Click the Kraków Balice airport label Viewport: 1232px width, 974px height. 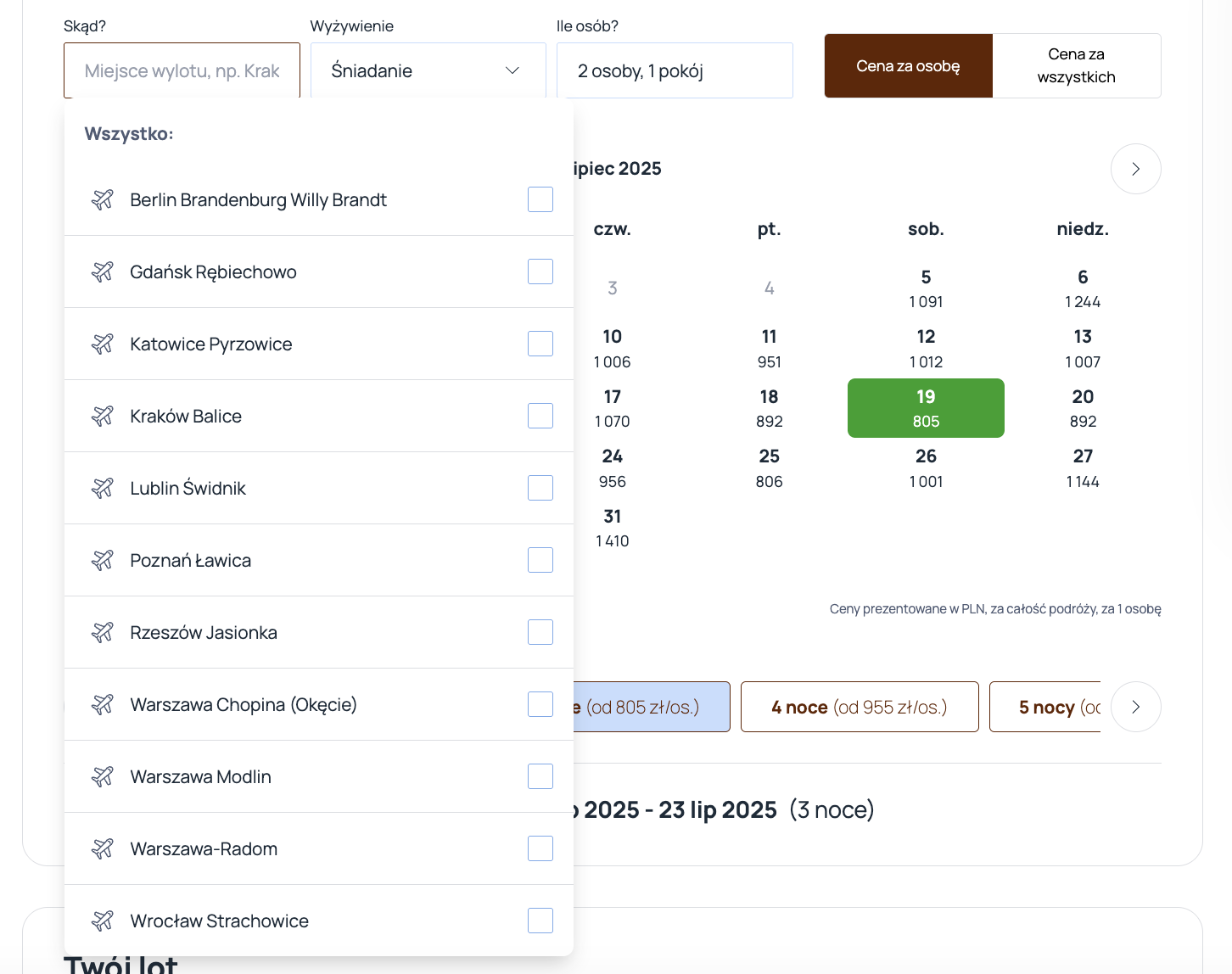pyautogui.click(x=186, y=416)
